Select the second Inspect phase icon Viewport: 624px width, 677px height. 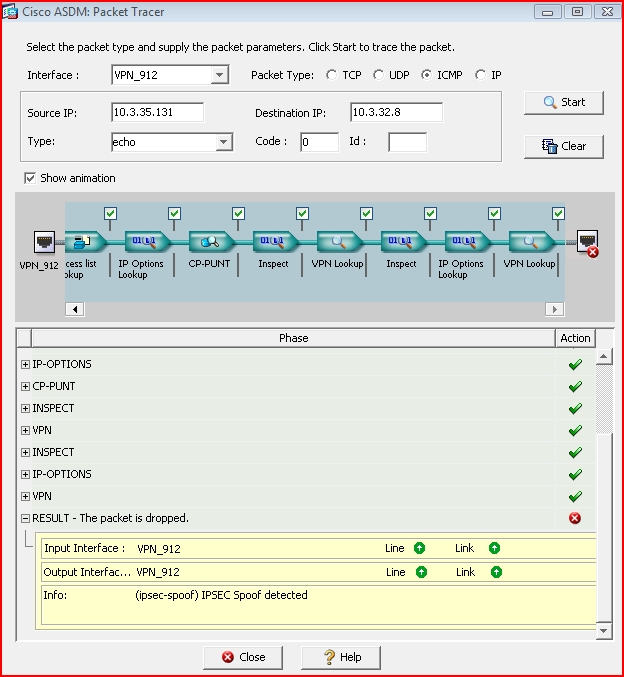402,242
